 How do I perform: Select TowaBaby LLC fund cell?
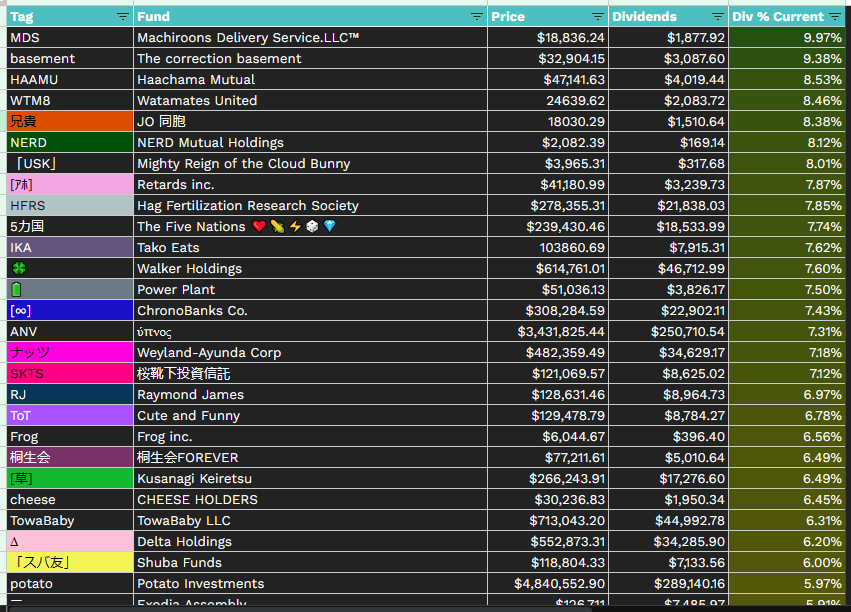pyautogui.click(x=310, y=521)
